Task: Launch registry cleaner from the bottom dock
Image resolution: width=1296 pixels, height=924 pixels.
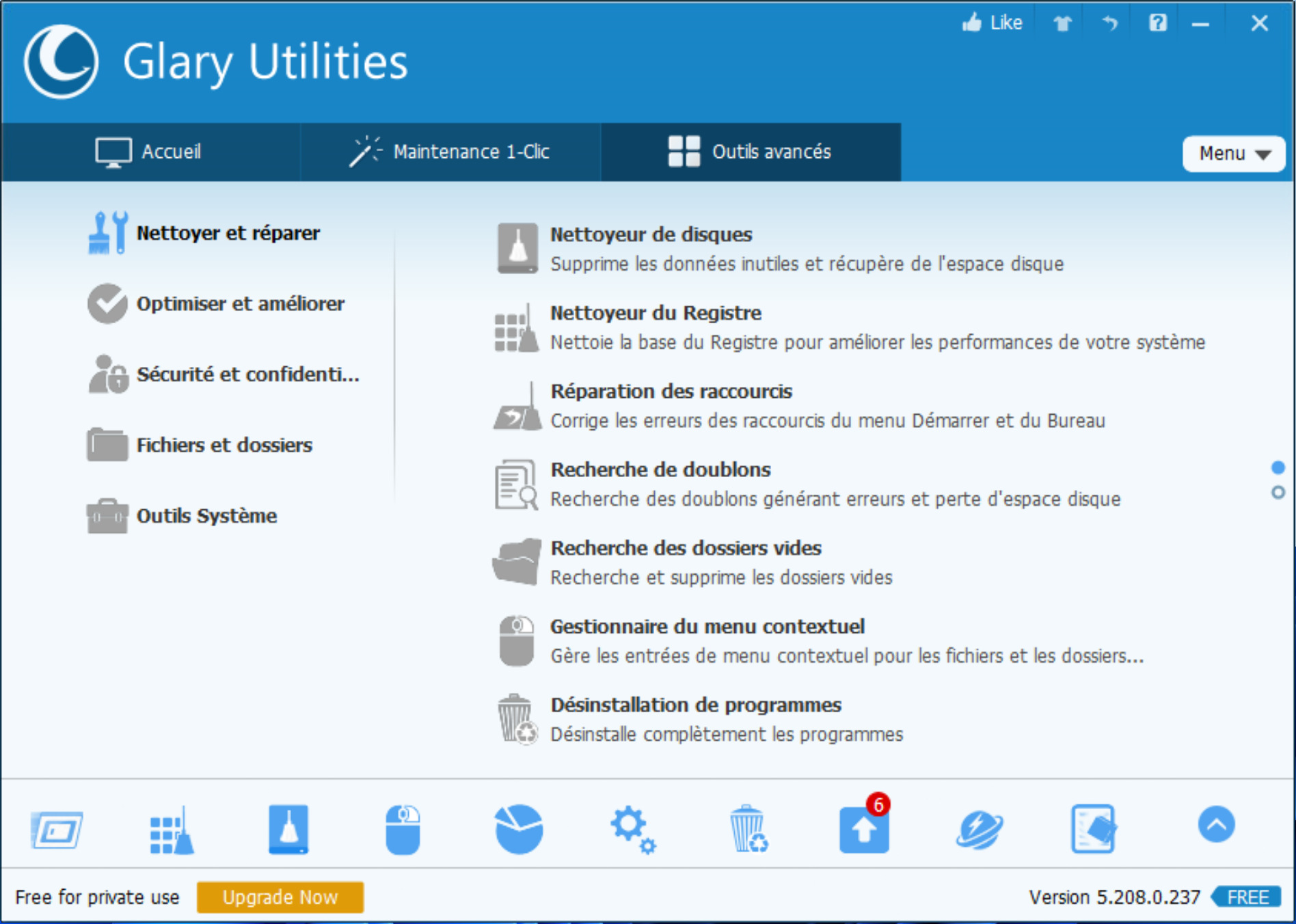Action: pos(172,829)
